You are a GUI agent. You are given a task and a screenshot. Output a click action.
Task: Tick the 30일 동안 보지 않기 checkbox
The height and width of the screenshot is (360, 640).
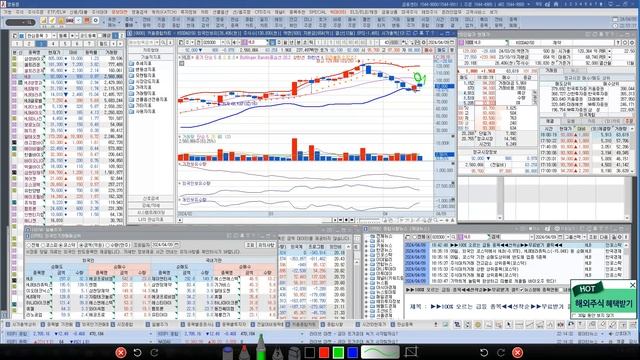click(x=574, y=315)
